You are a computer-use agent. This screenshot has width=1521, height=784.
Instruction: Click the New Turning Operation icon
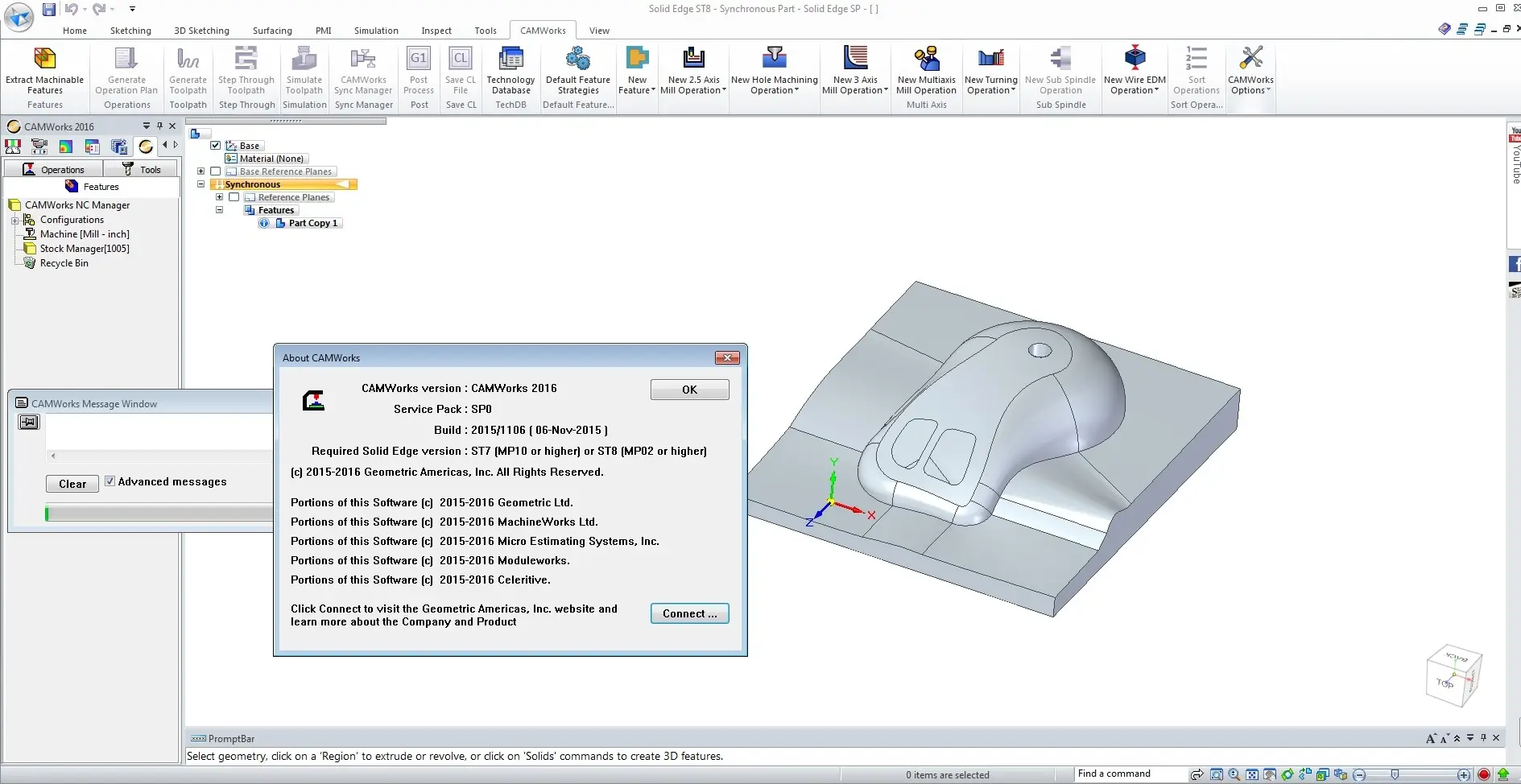point(991,59)
